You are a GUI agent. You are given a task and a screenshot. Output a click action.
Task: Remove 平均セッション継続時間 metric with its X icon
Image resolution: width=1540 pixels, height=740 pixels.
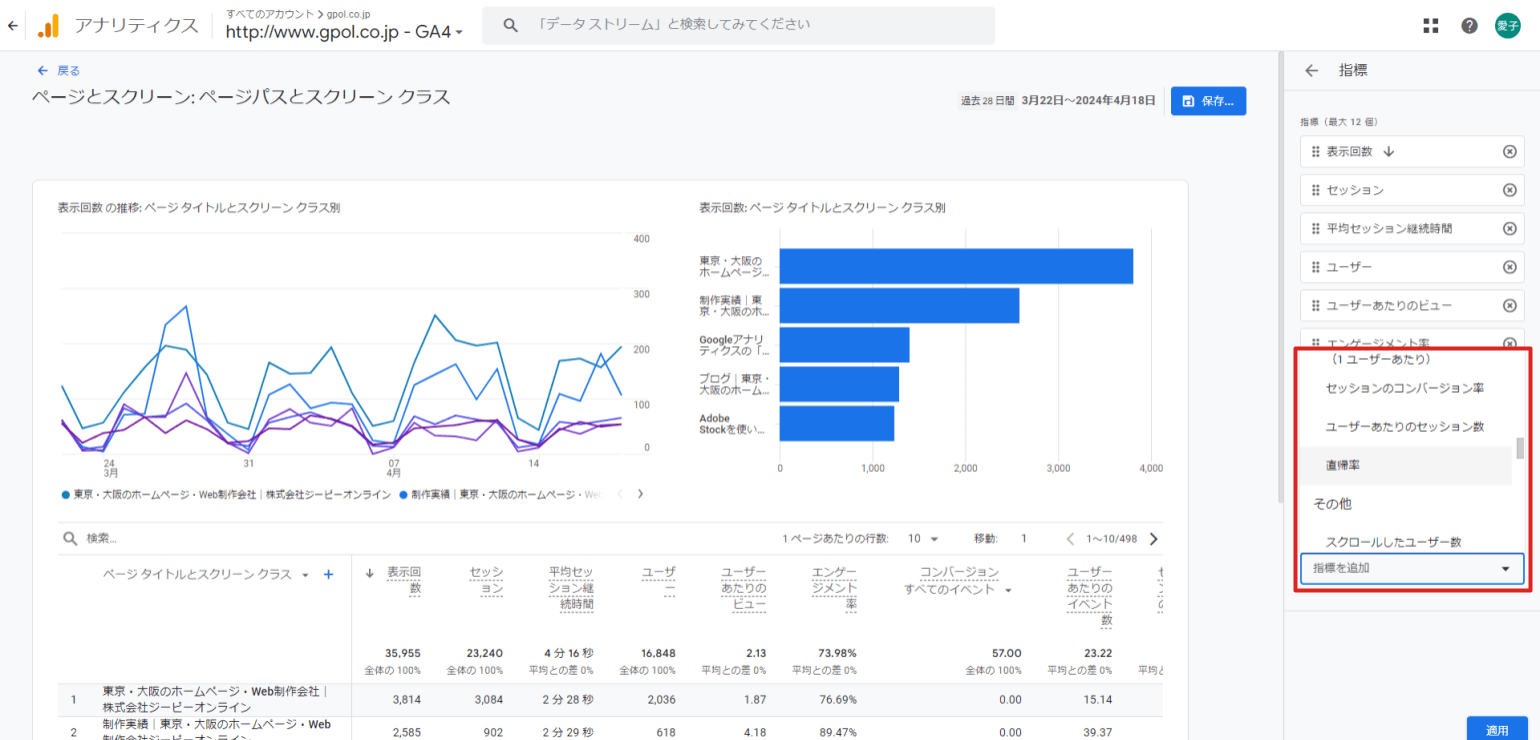(x=1510, y=228)
